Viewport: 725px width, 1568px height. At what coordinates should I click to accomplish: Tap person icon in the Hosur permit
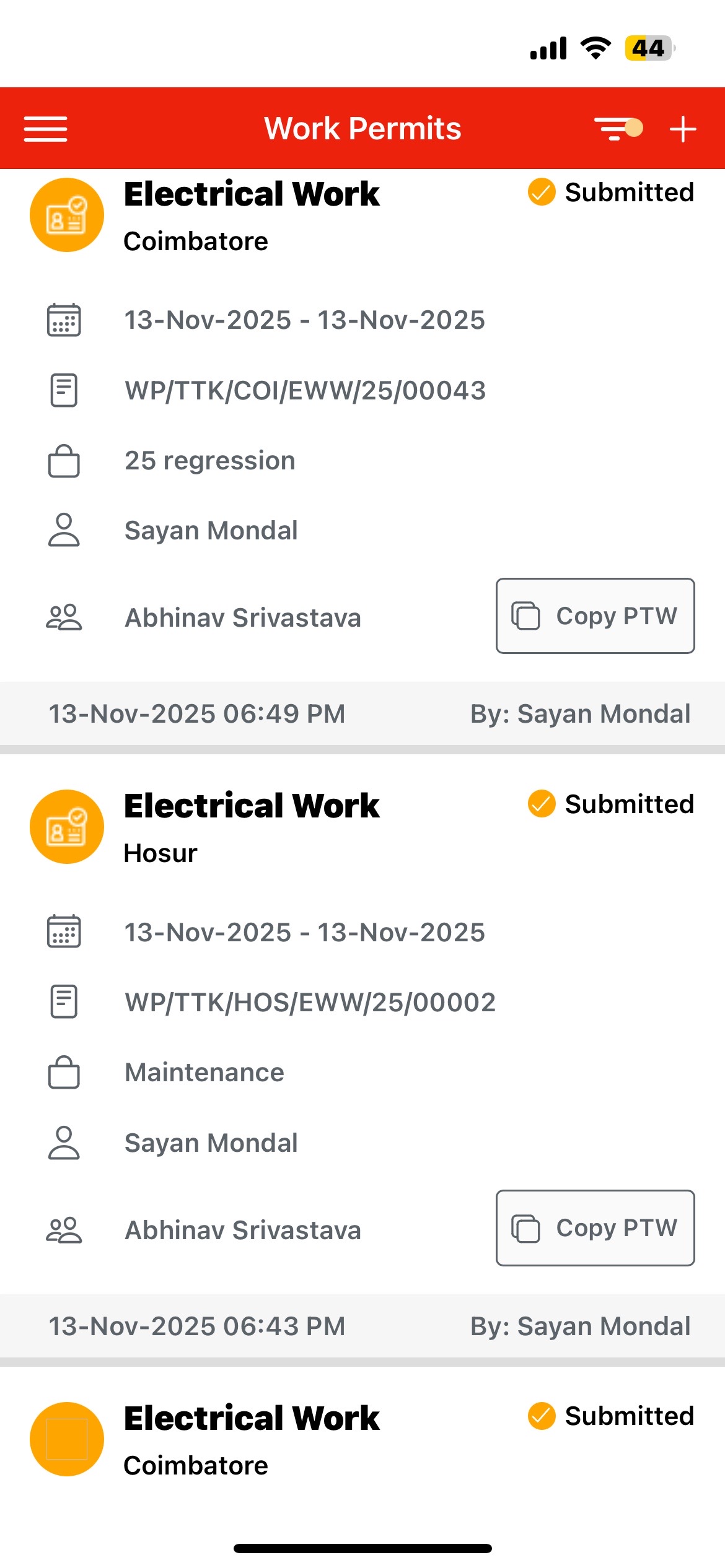pyautogui.click(x=64, y=1143)
